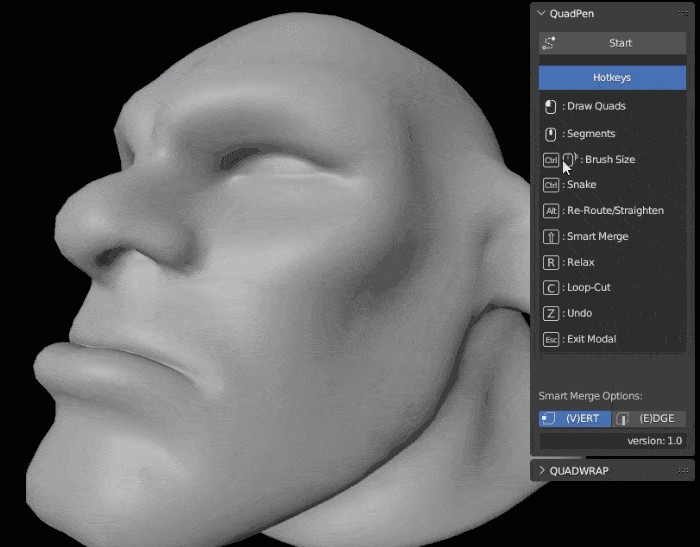The height and width of the screenshot is (547, 700).
Task: Click the Exit Modal label
Action: [592, 339]
